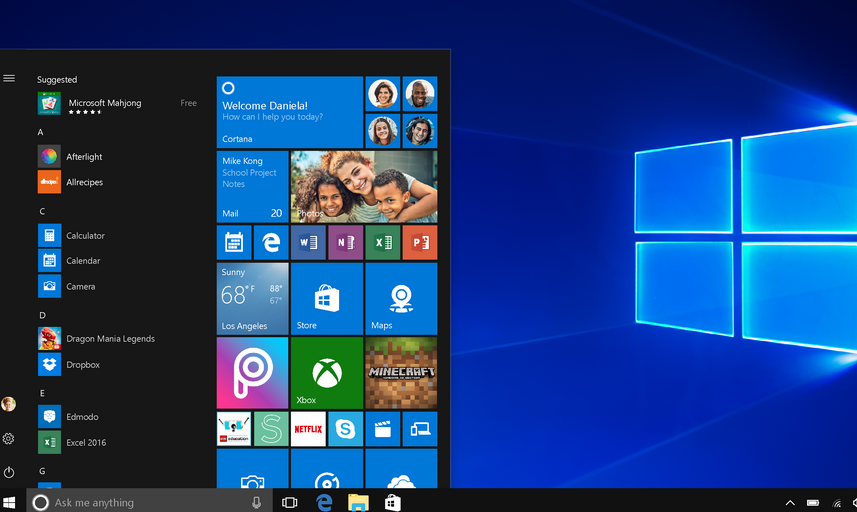
Task: Launch Microsoft Edge tile
Action: point(271,242)
